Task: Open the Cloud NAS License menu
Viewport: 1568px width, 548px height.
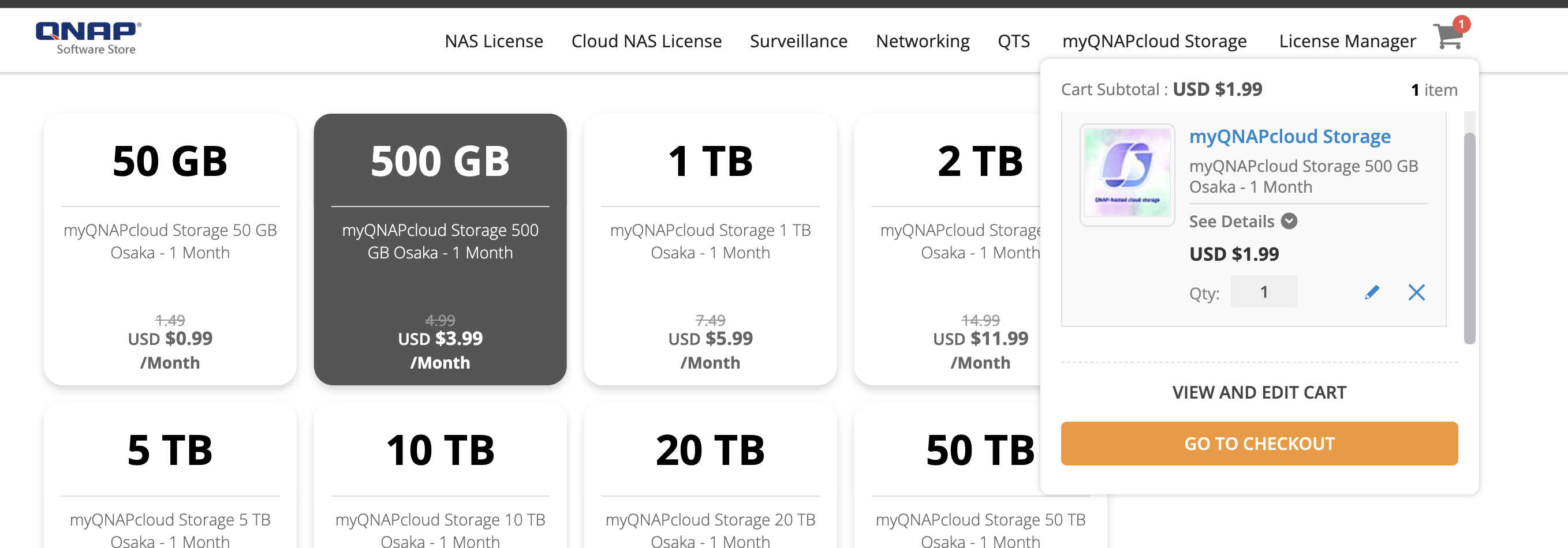Action: (646, 41)
